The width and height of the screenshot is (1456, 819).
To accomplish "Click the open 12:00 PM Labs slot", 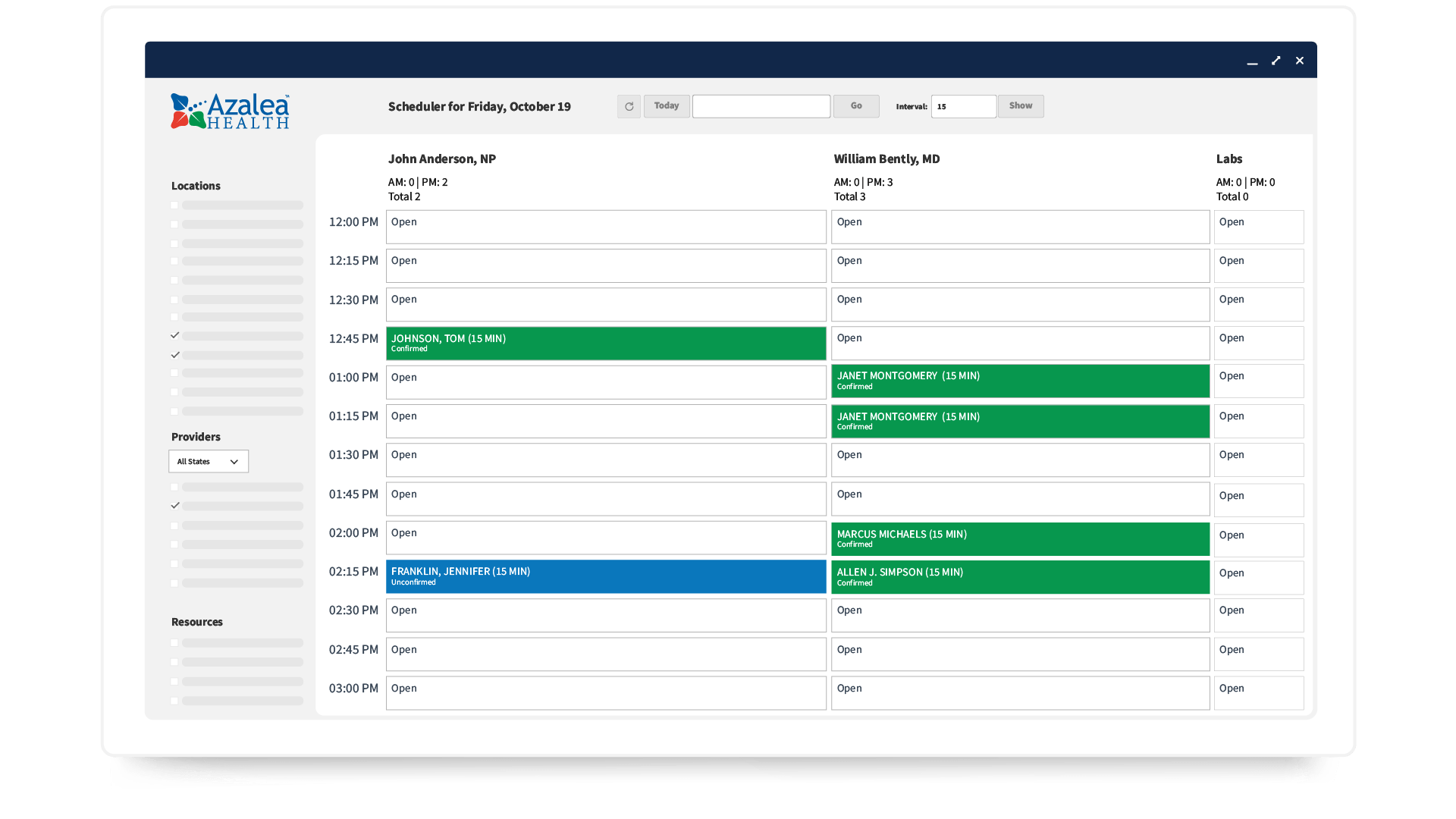I will 1258,227.
